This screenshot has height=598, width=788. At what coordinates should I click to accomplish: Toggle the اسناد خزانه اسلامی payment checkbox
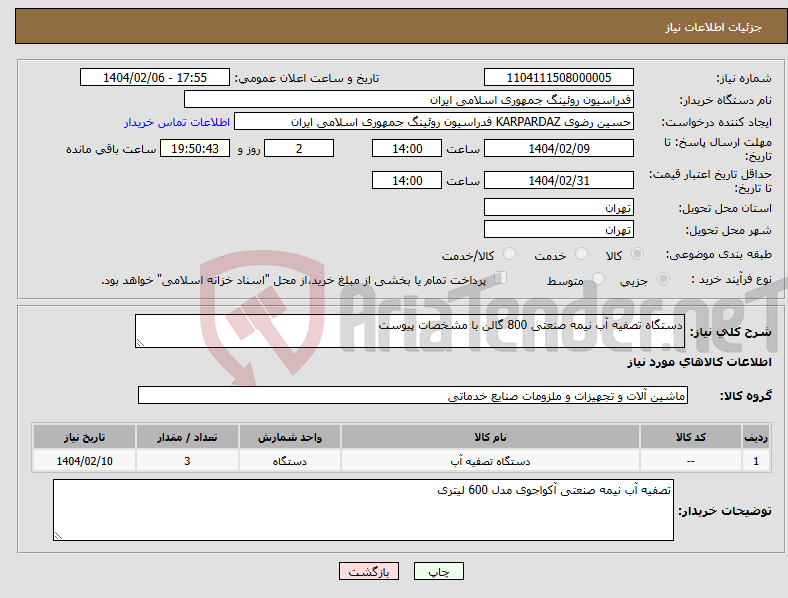coord(501,277)
